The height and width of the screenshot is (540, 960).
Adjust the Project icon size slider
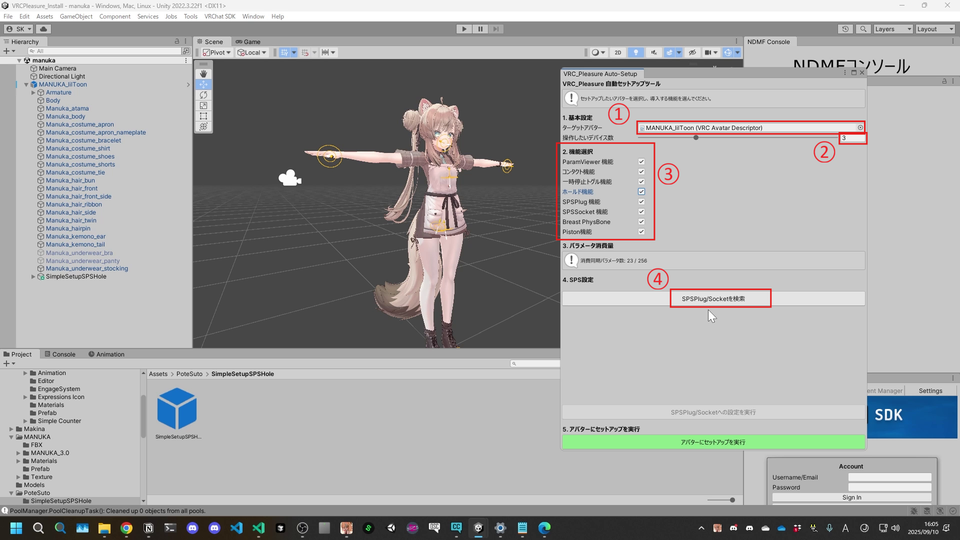[x=732, y=500]
